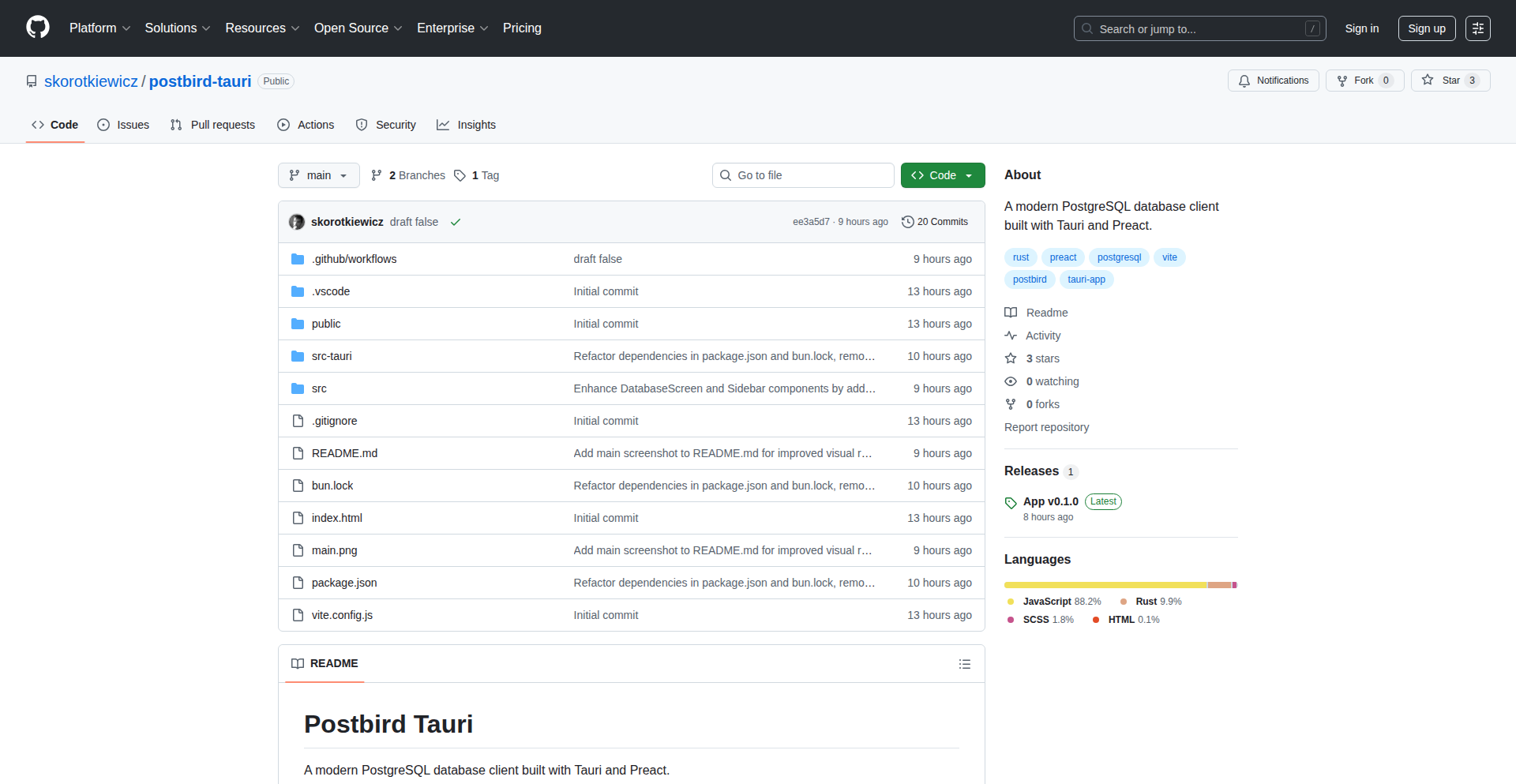
Task: Click the eye icon beside 0 watching
Action: pos(1011,381)
